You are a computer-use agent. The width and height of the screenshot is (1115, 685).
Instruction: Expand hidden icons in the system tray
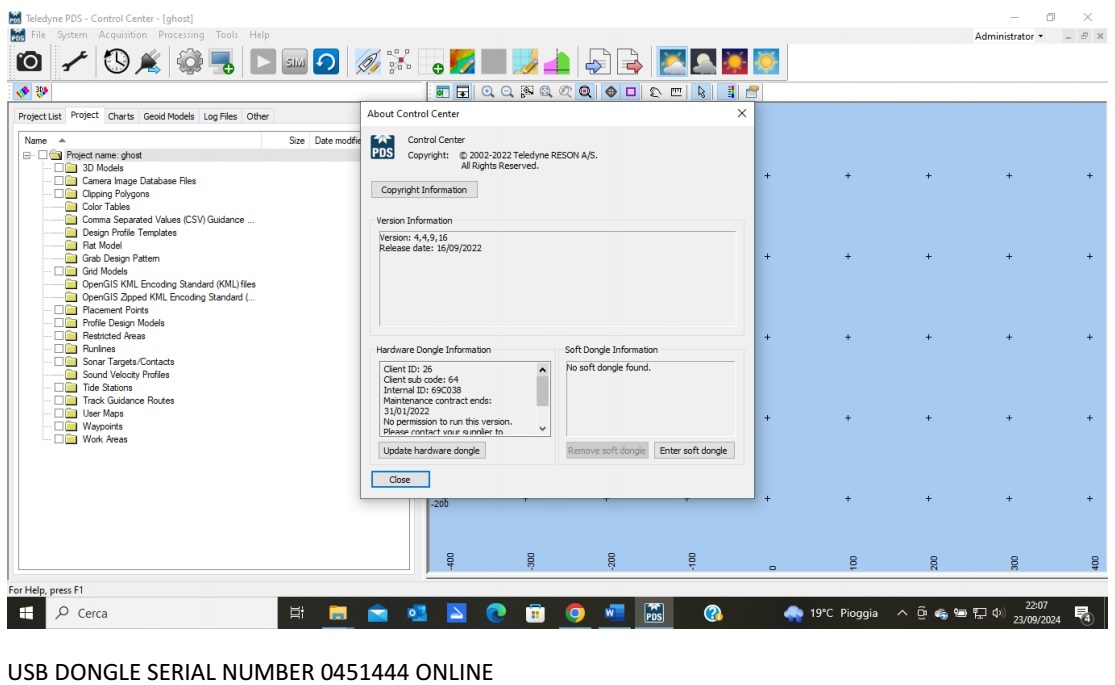pos(903,613)
